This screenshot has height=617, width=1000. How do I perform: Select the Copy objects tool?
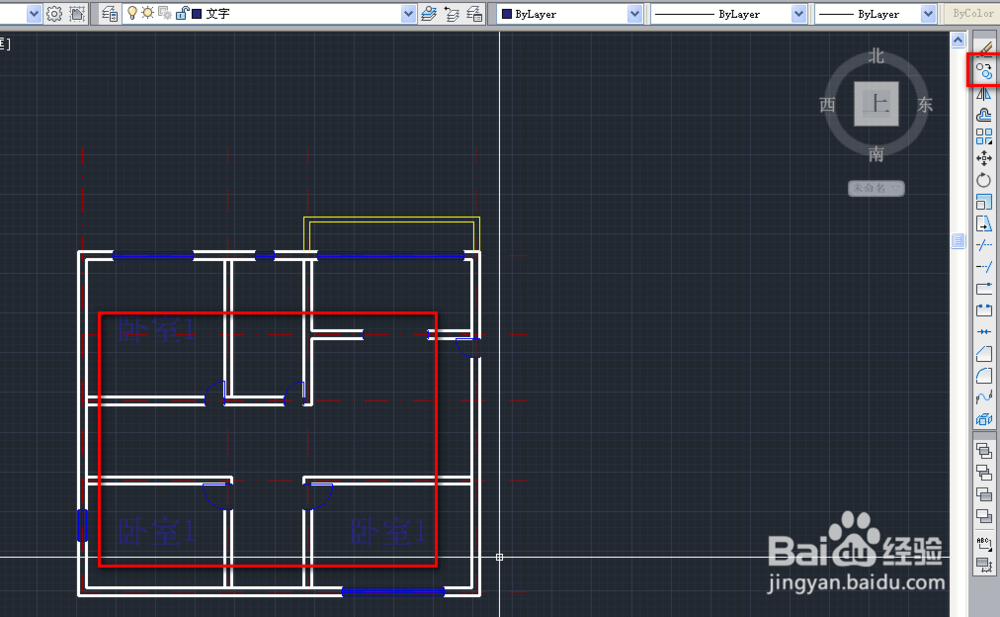[984, 71]
